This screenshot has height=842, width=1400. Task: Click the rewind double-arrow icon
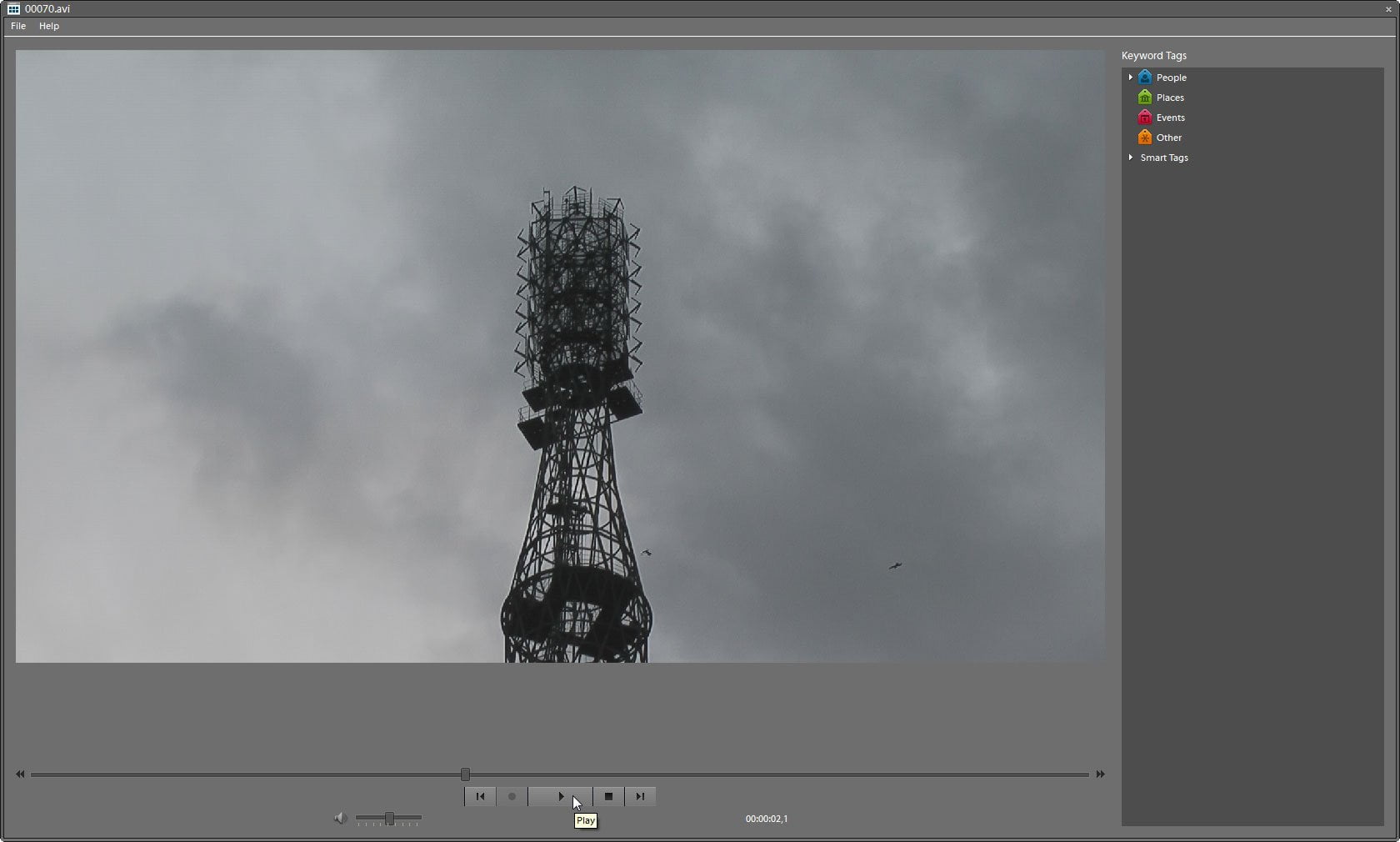click(x=20, y=774)
